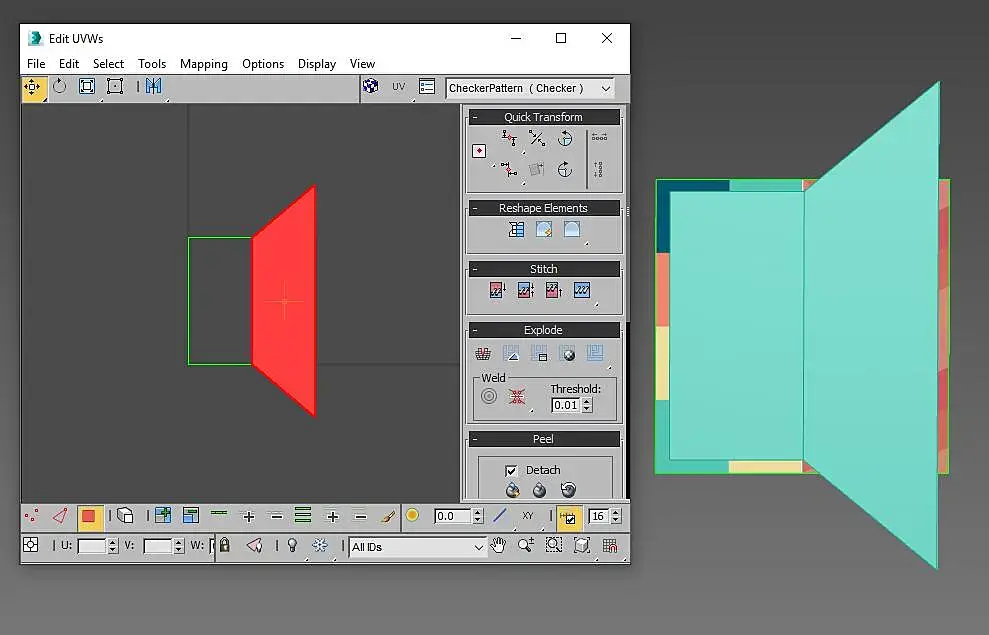989x635 pixels.
Task: Click the Relax Until Flat icon
Action: (544, 230)
